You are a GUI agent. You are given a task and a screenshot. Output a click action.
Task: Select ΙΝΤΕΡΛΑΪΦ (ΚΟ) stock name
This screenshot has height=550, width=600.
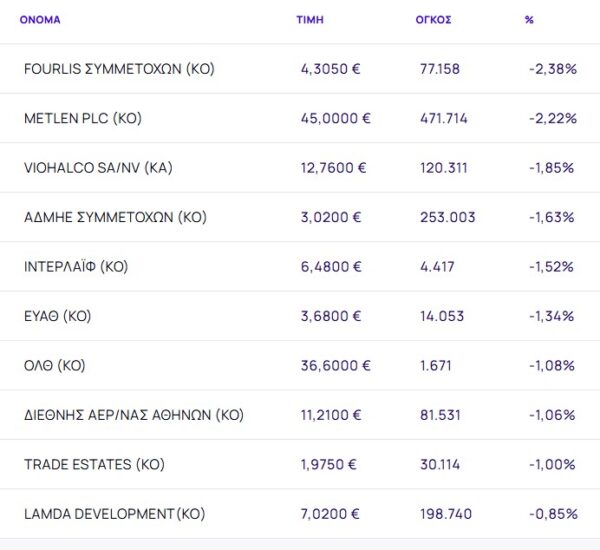click(x=76, y=267)
